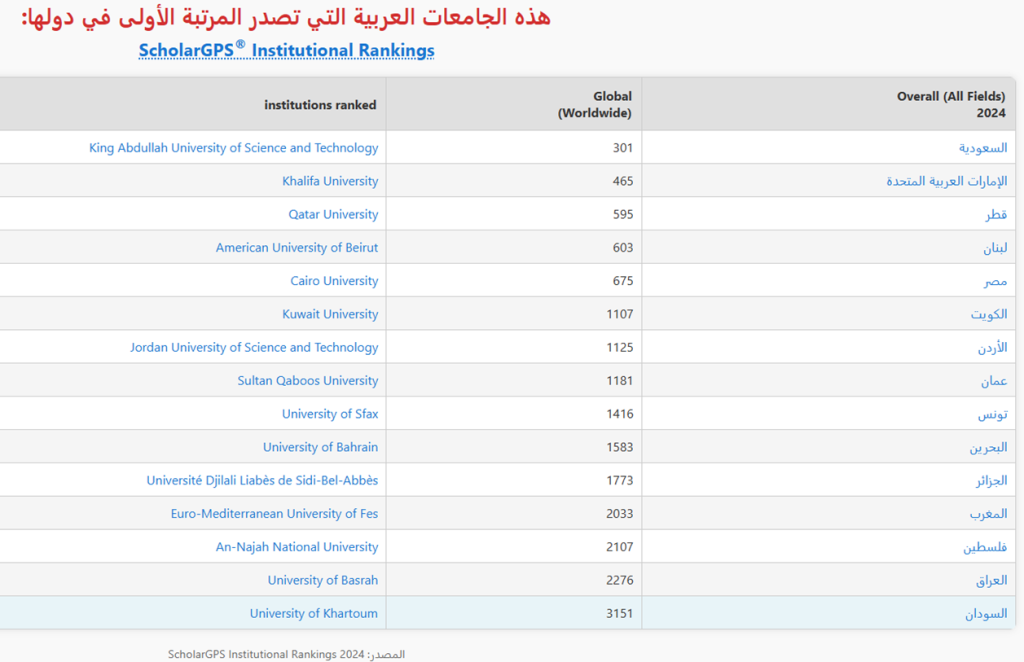Click King Abdullah University of Science and Technology
This screenshot has width=1024, height=662.
coord(233,148)
